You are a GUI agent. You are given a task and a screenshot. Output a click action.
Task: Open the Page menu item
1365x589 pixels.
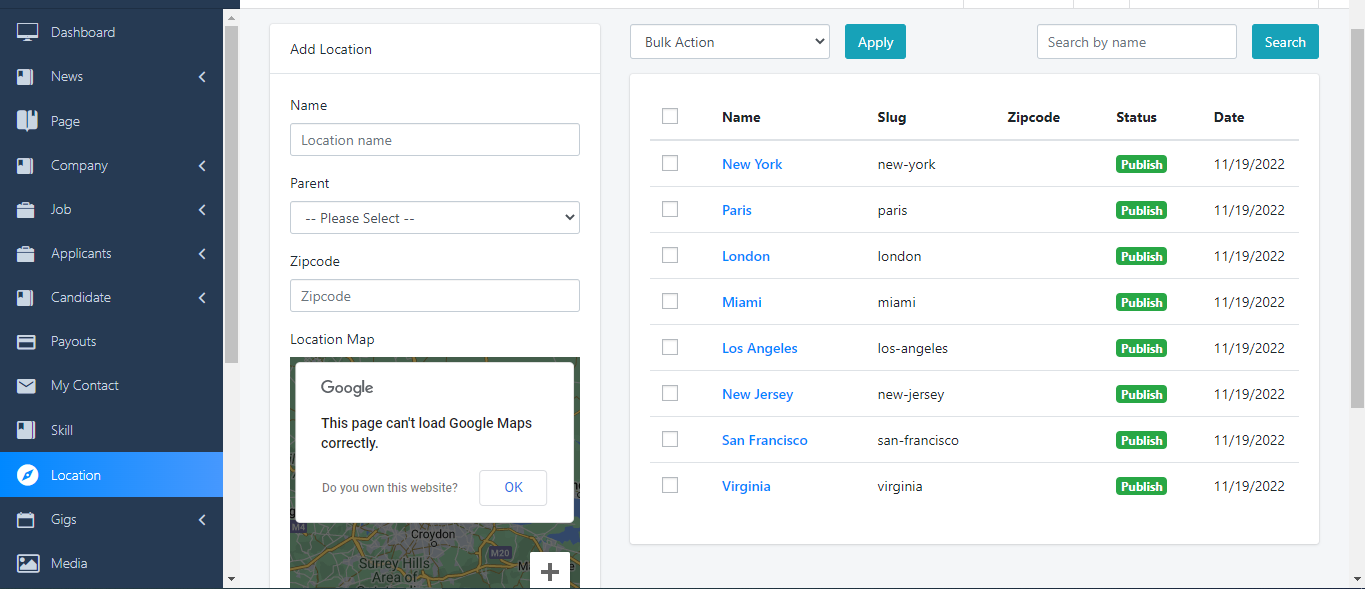point(65,121)
